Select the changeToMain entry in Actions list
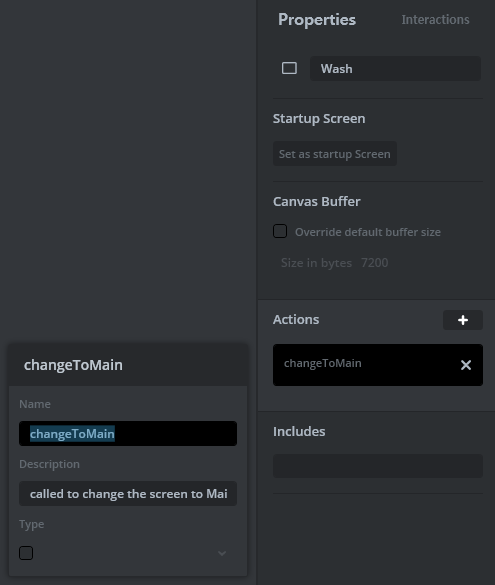This screenshot has width=495, height=585. 377,365
